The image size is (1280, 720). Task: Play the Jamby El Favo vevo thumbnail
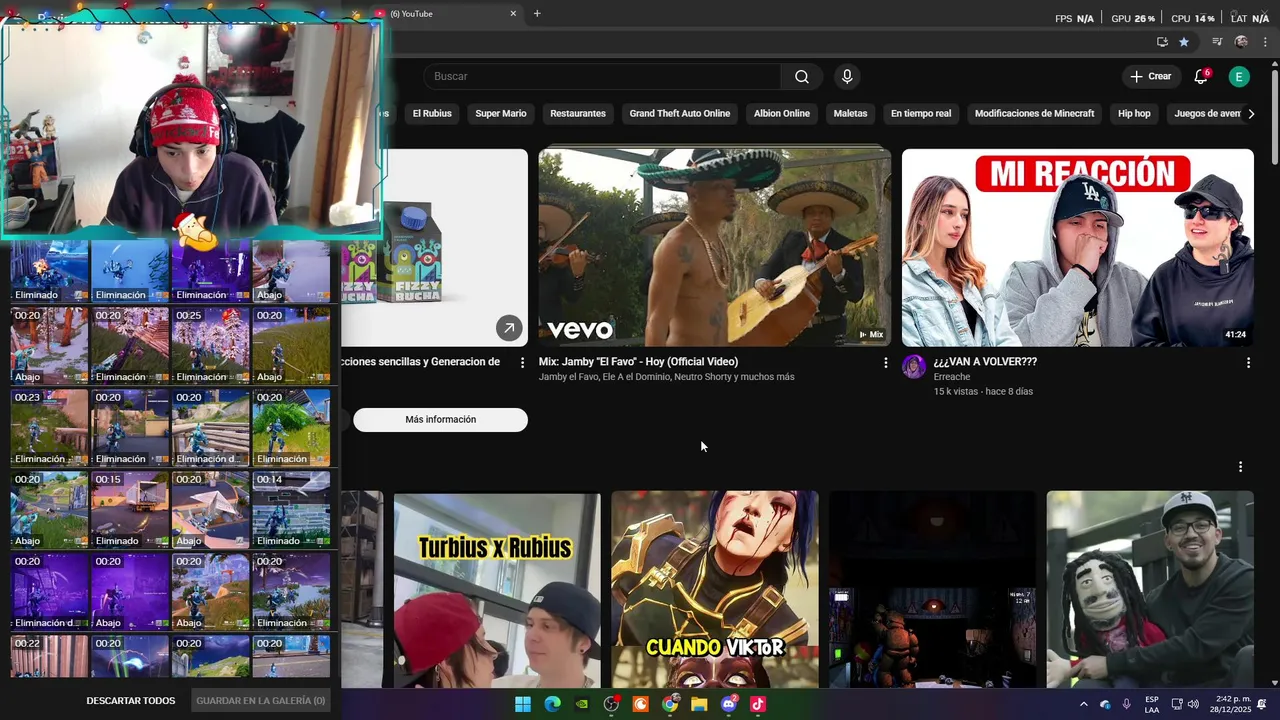pyautogui.click(x=715, y=247)
